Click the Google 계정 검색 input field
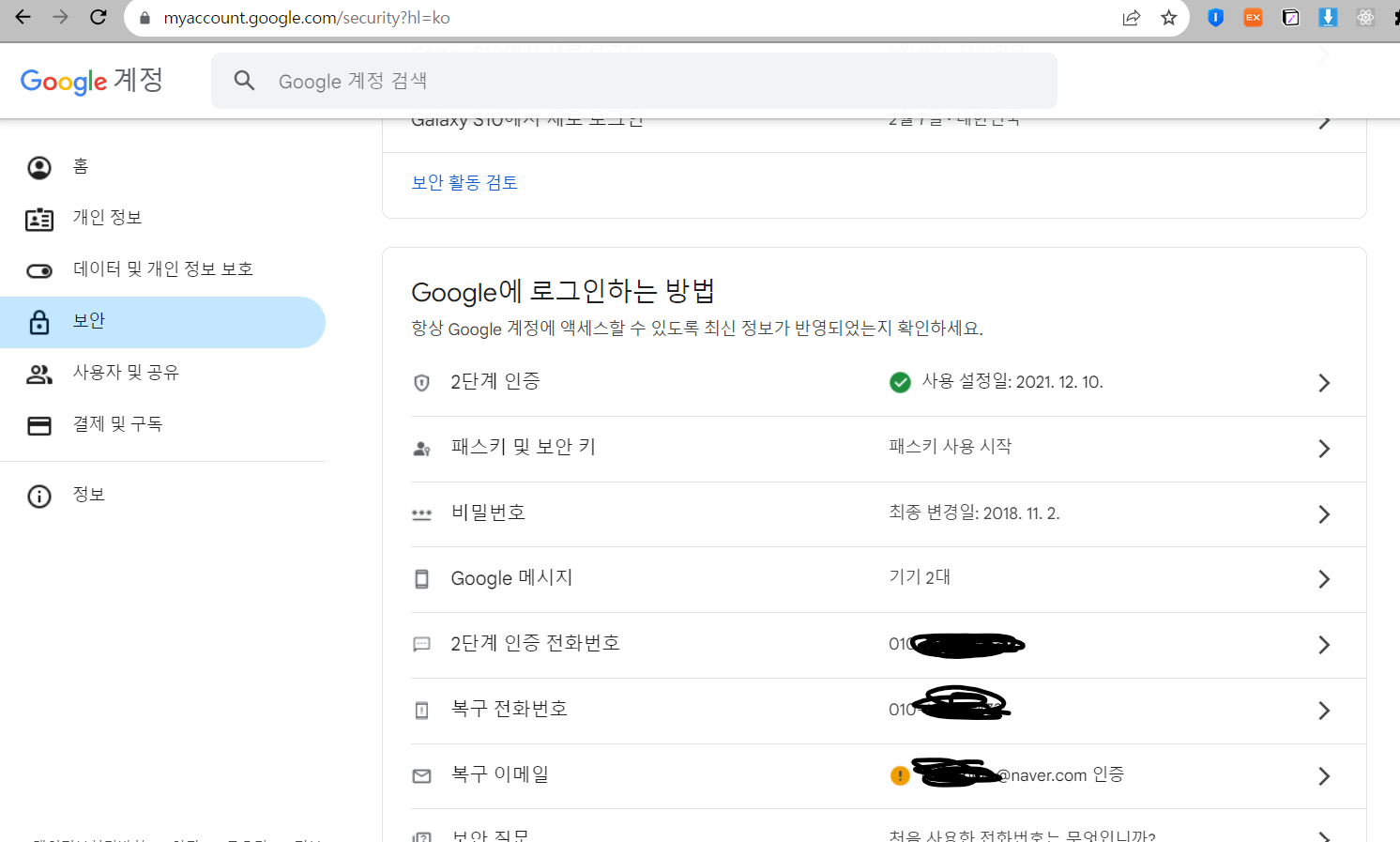 pyautogui.click(x=634, y=81)
